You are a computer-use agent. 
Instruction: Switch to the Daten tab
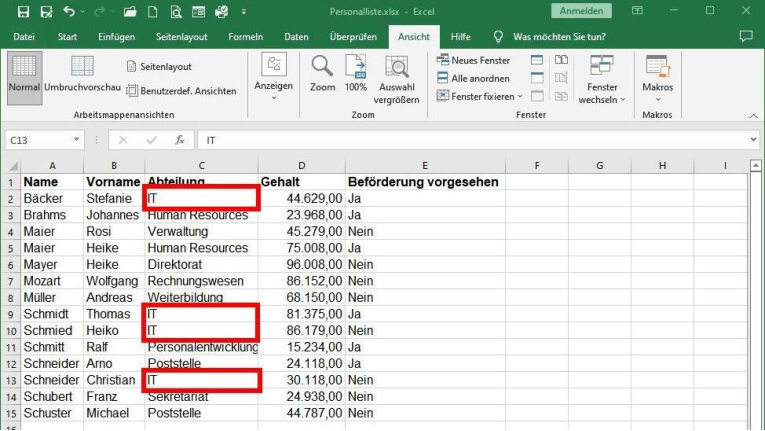tap(296, 37)
